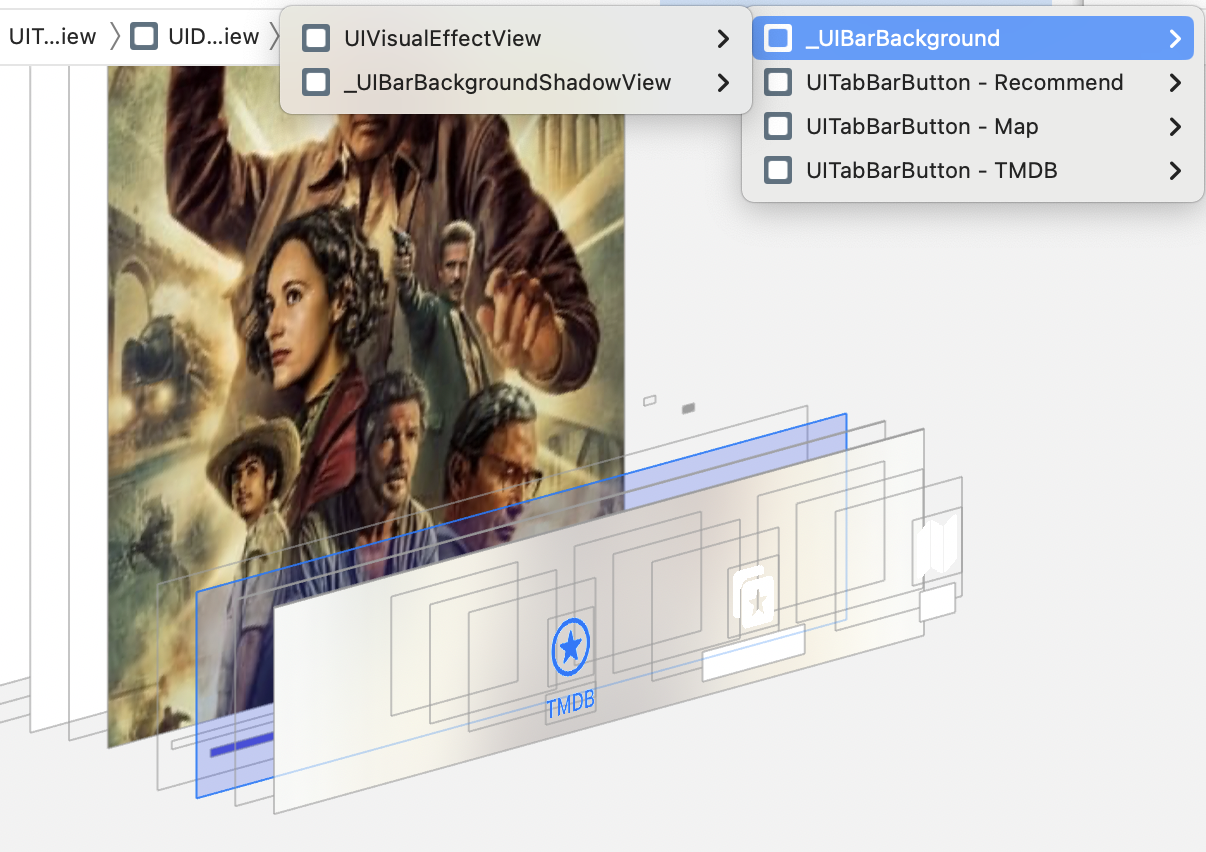
Task: Choose the UITabBarButton - TMDB entry
Action: coord(972,171)
